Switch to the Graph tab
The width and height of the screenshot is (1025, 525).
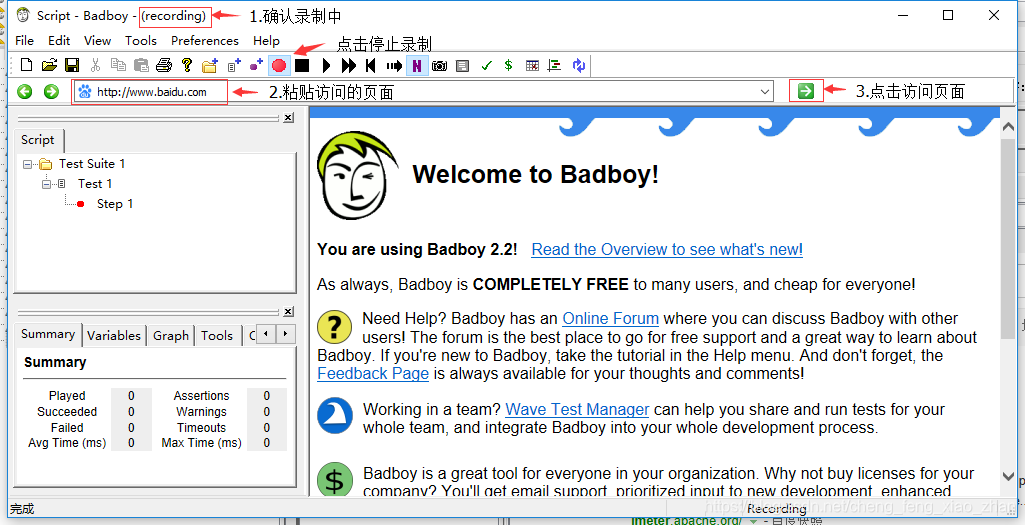click(x=171, y=335)
